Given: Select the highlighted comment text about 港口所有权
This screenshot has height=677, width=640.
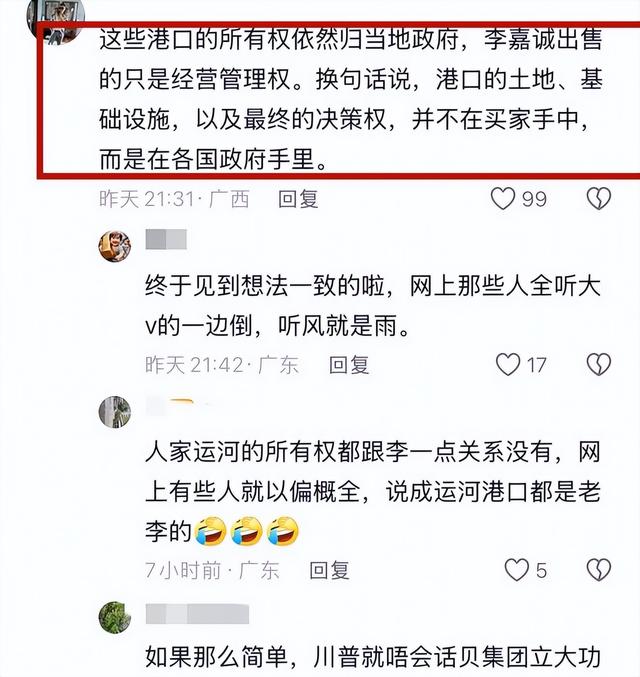Looking at the screenshot, I should (x=351, y=99).
